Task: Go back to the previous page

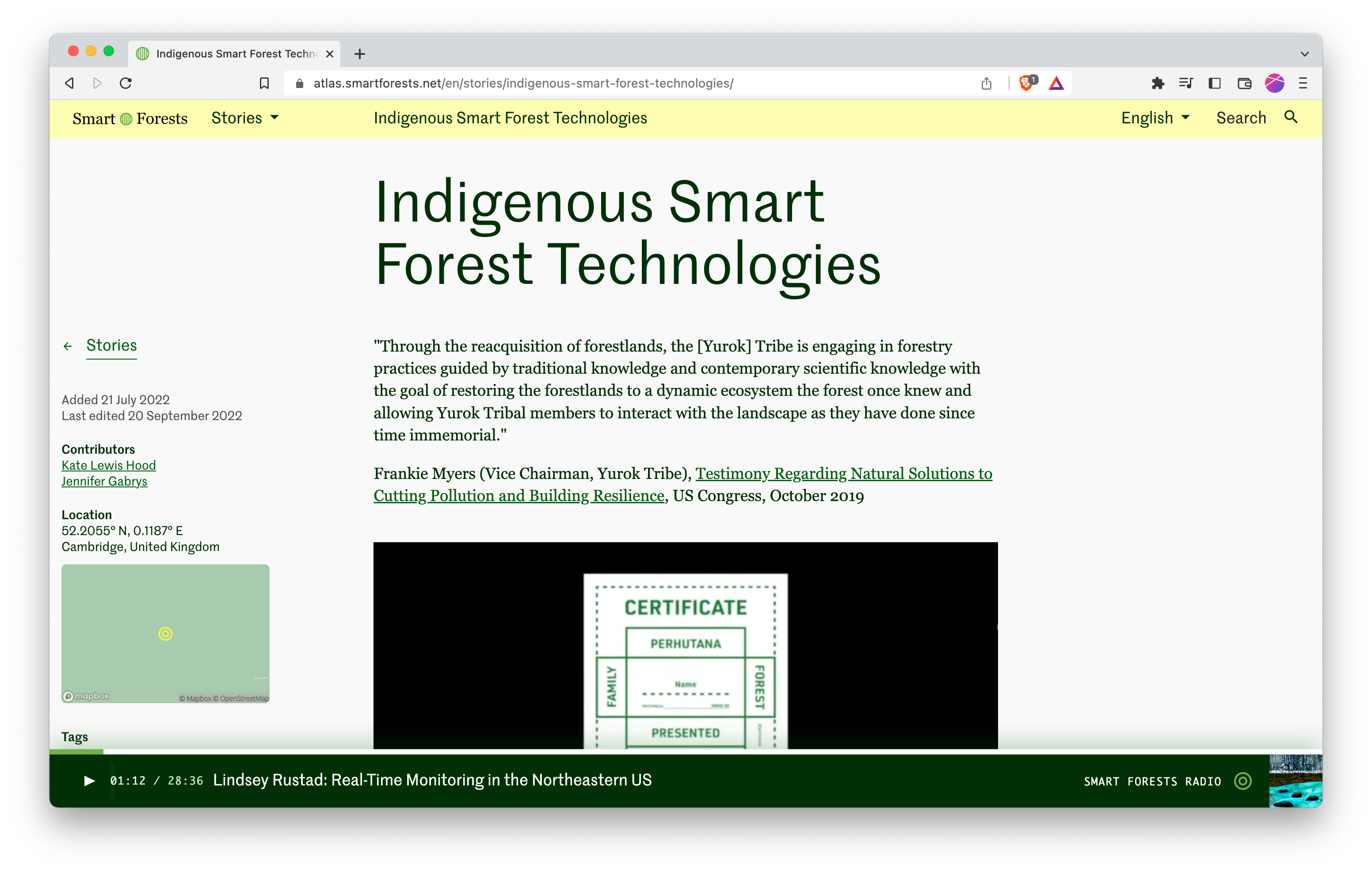Action: point(69,83)
